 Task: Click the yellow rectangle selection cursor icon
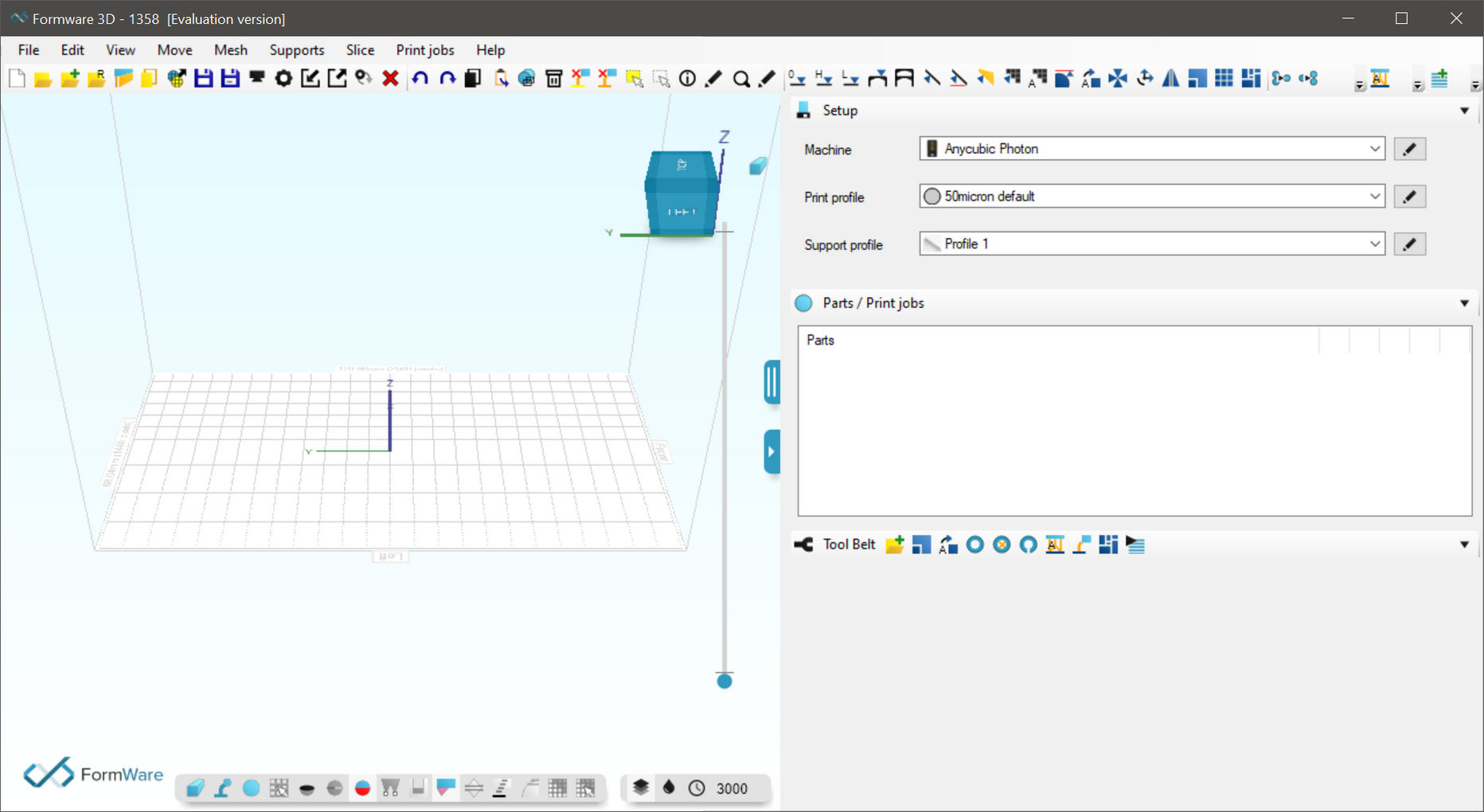click(634, 78)
